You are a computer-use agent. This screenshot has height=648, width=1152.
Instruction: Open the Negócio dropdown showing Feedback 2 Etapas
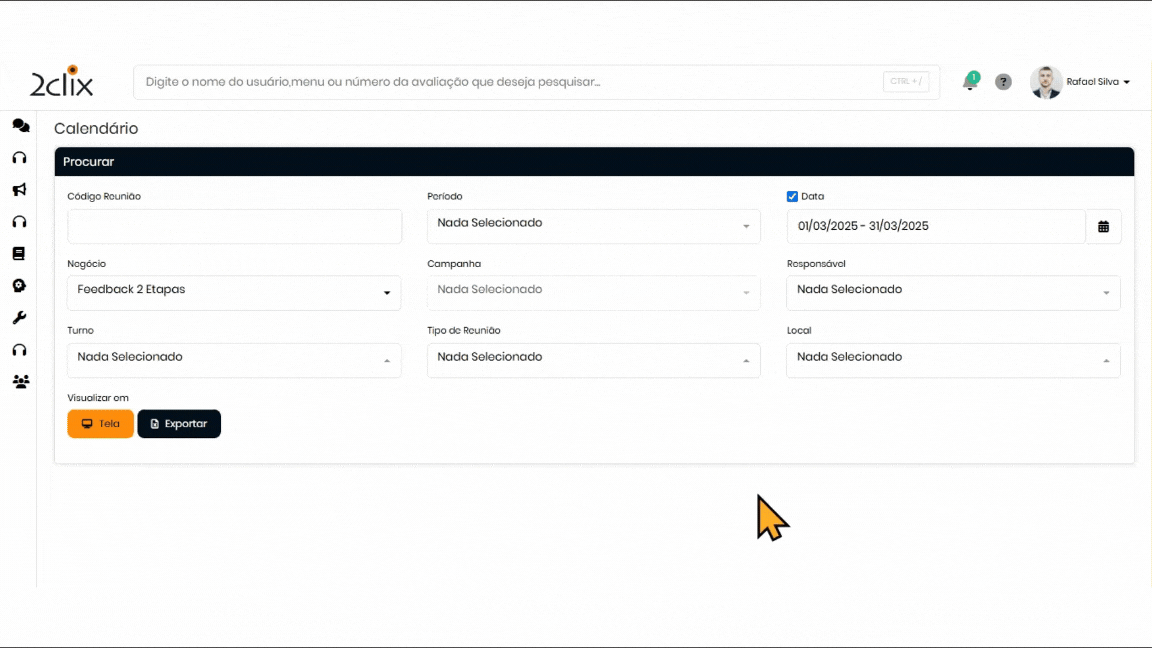pos(234,293)
